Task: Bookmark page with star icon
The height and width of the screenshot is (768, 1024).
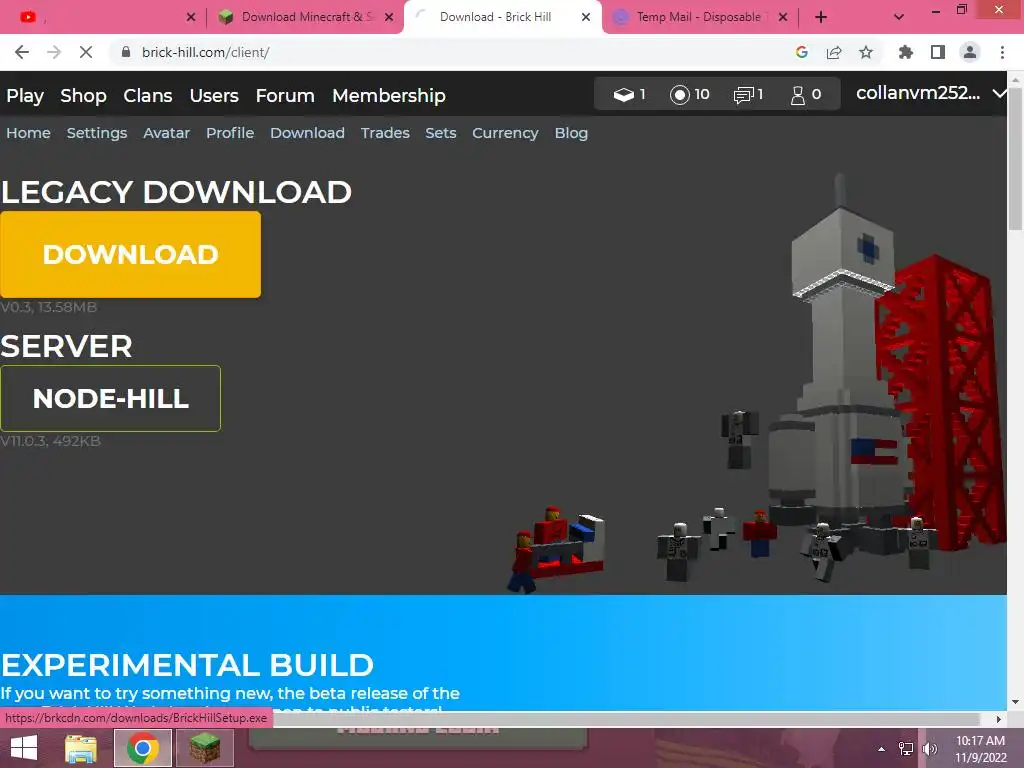Action: tap(866, 52)
